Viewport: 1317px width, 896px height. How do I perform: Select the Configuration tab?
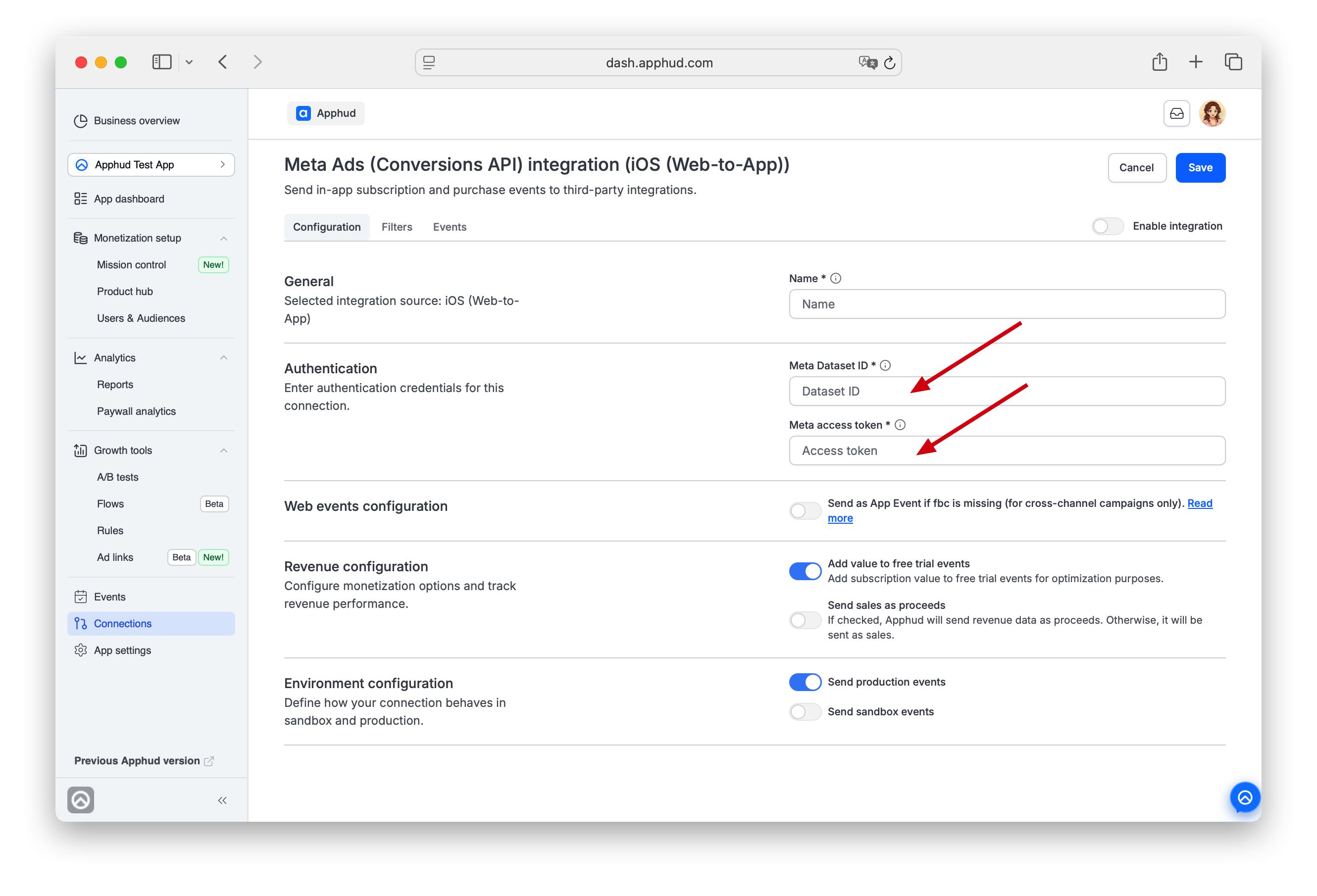pos(326,227)
